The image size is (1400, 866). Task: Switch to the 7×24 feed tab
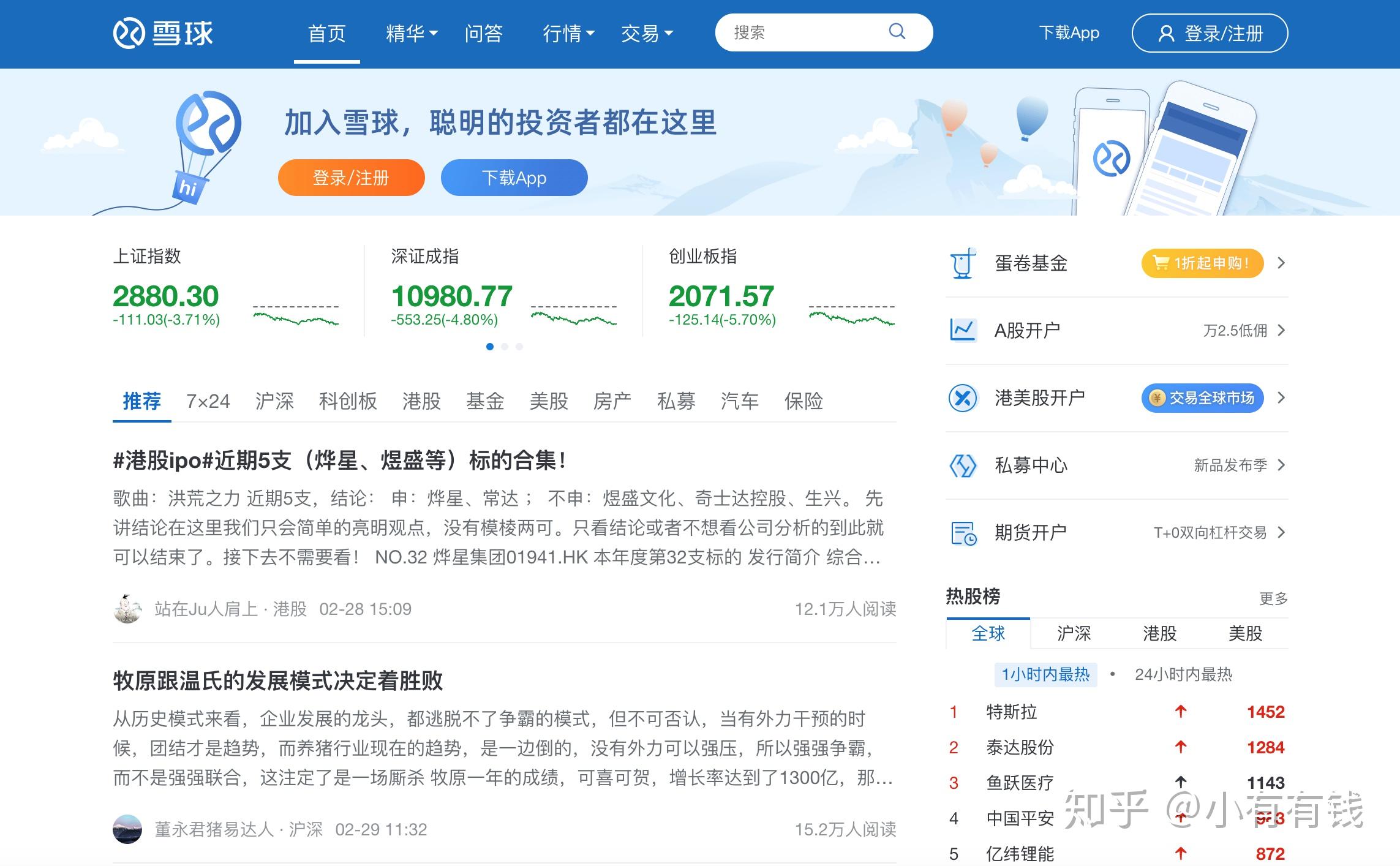(x=208, y=401)
